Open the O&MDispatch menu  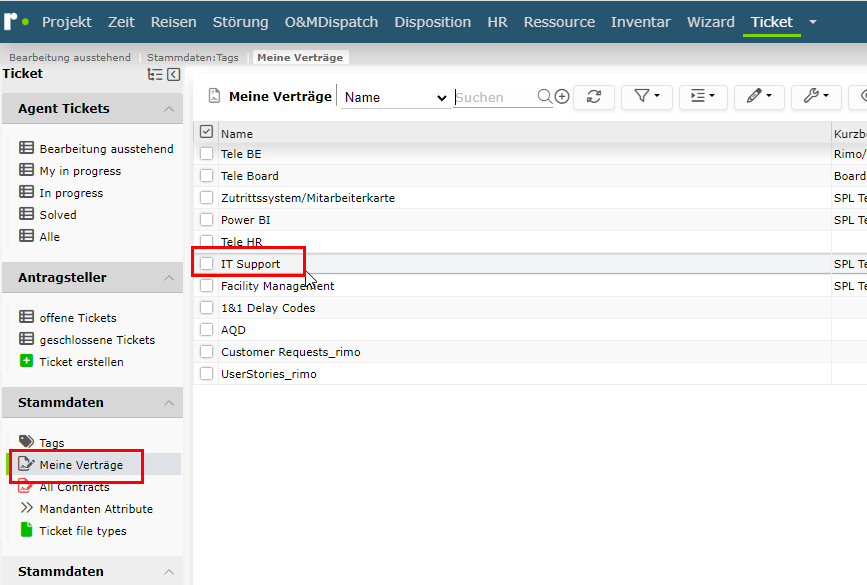click(x=331, y=22)
